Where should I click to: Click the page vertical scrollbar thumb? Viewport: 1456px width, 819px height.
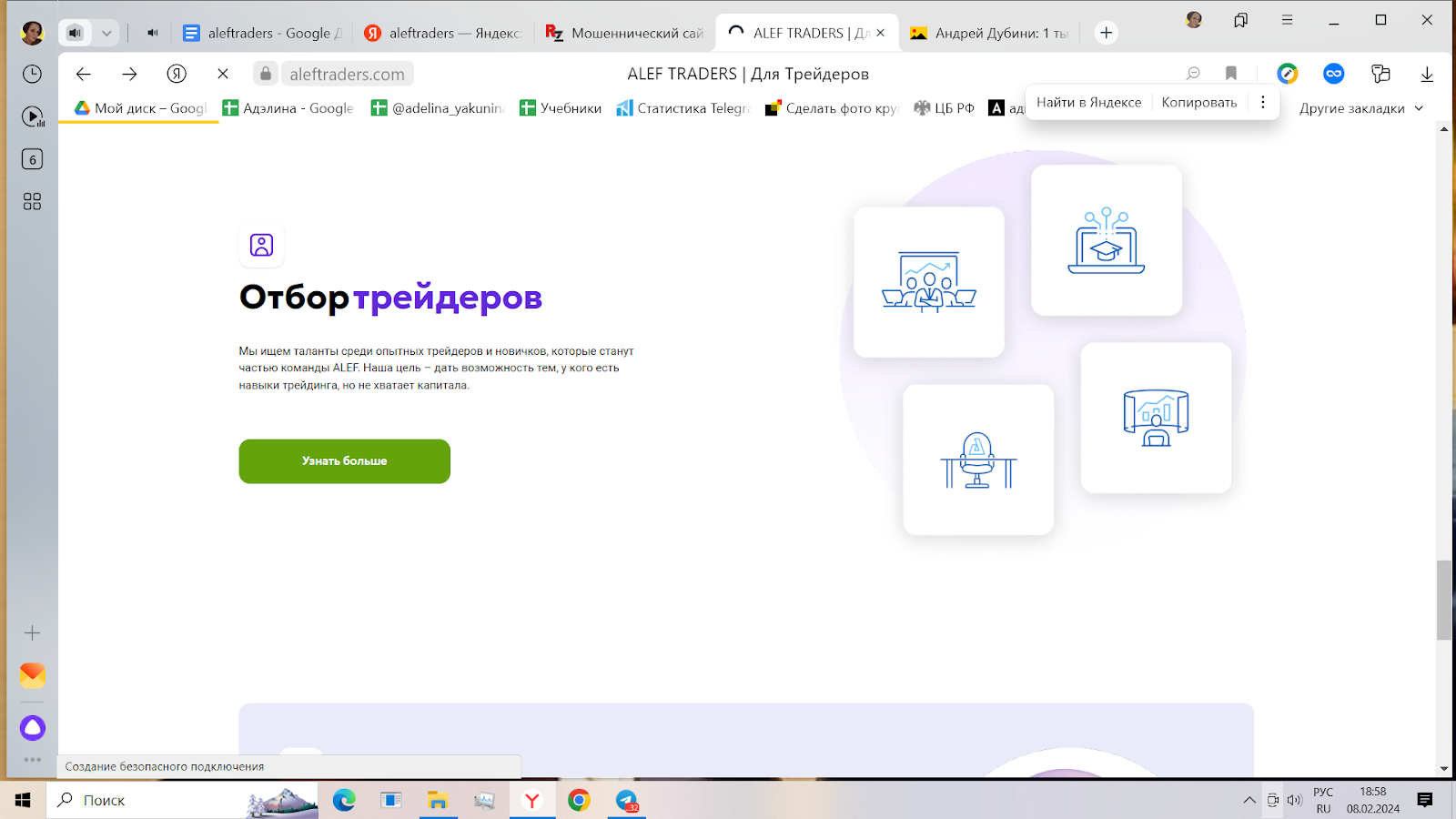[x=1444, y=601]
